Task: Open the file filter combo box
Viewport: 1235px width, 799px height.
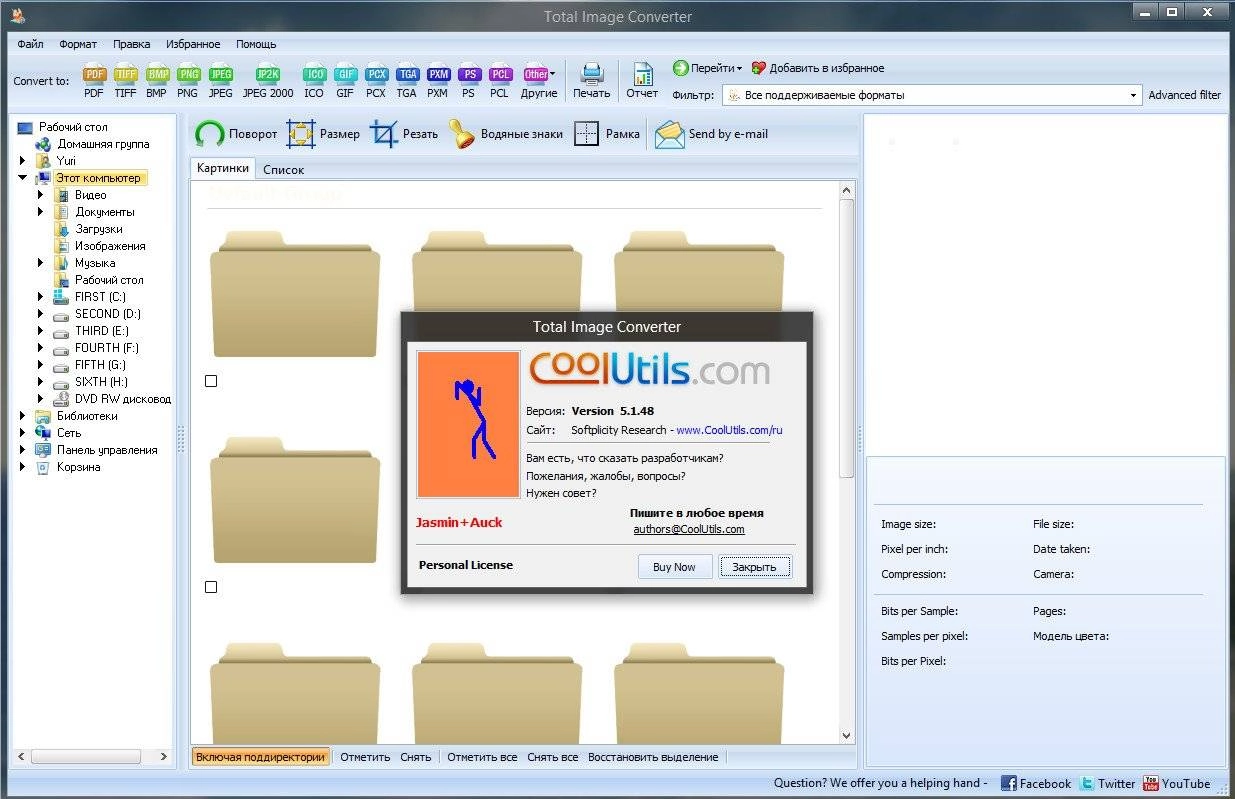Action: (932, 95)
